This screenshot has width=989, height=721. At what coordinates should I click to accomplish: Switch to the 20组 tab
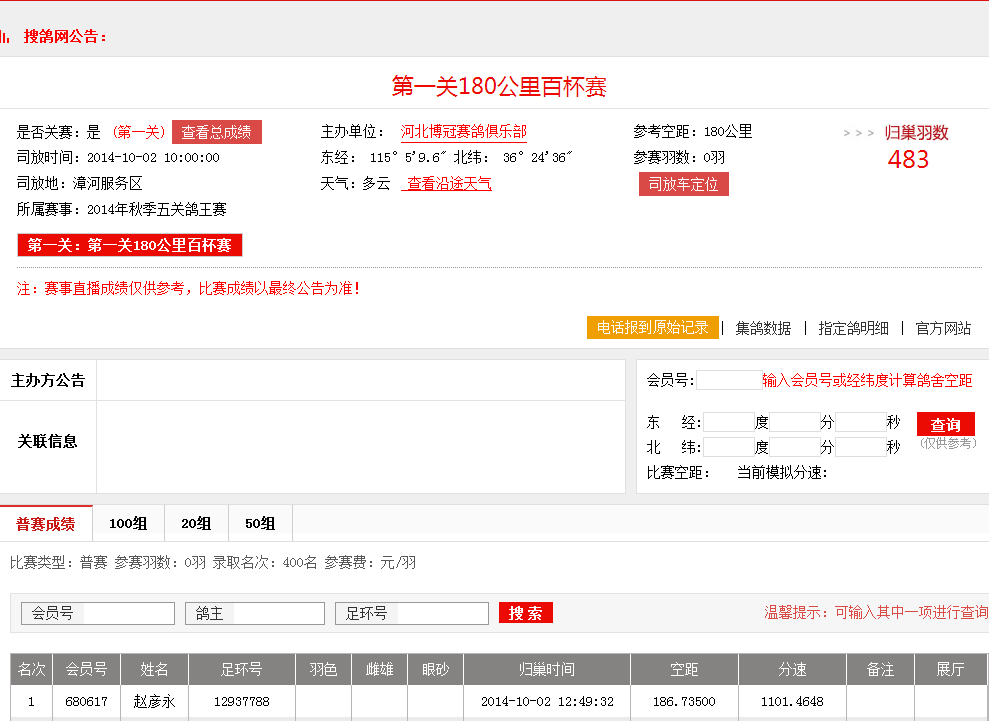click(196, 524)
